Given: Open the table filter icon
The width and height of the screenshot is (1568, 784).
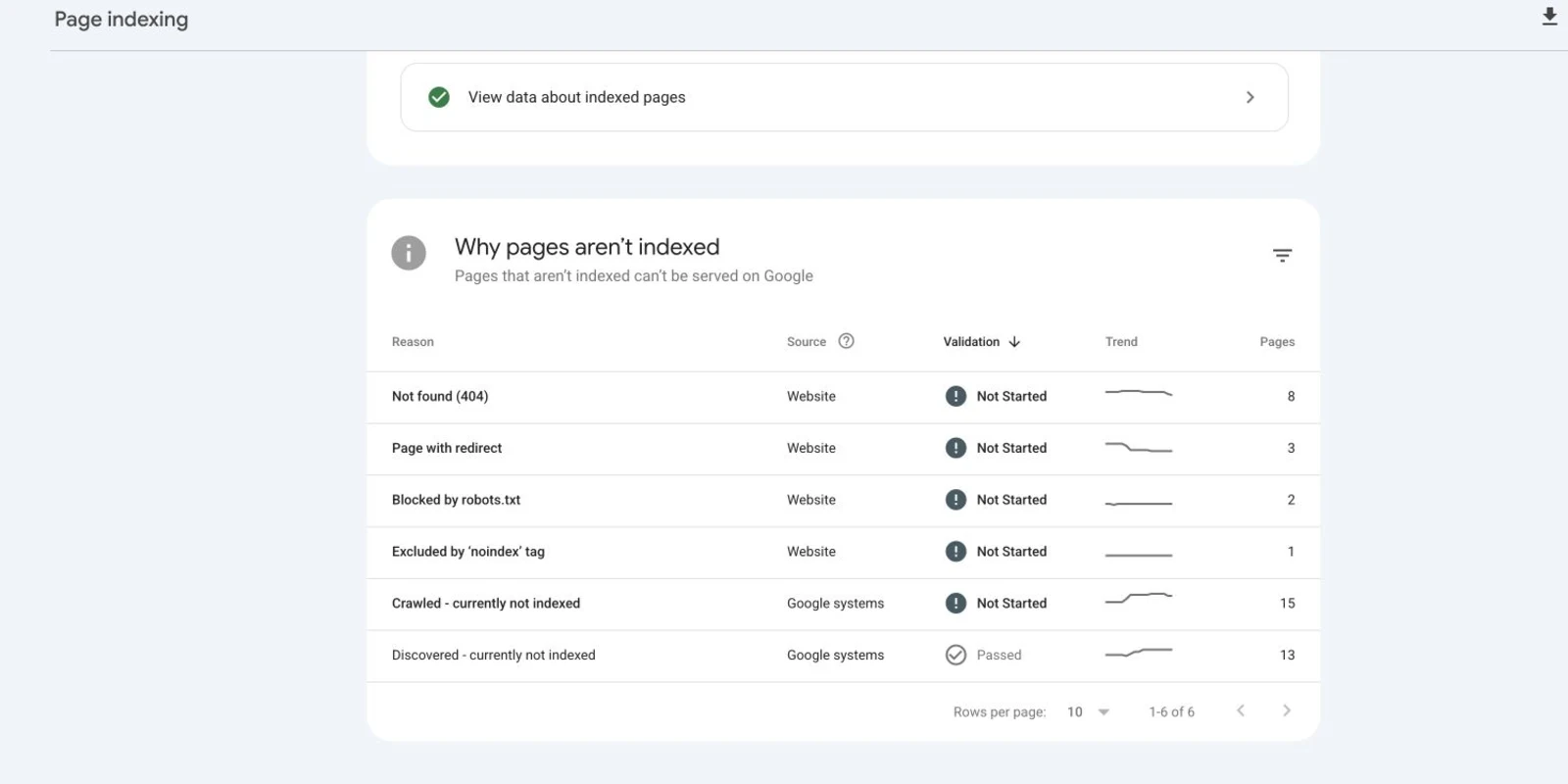Looking at the screenshot, I should [x=1282, y=256].
